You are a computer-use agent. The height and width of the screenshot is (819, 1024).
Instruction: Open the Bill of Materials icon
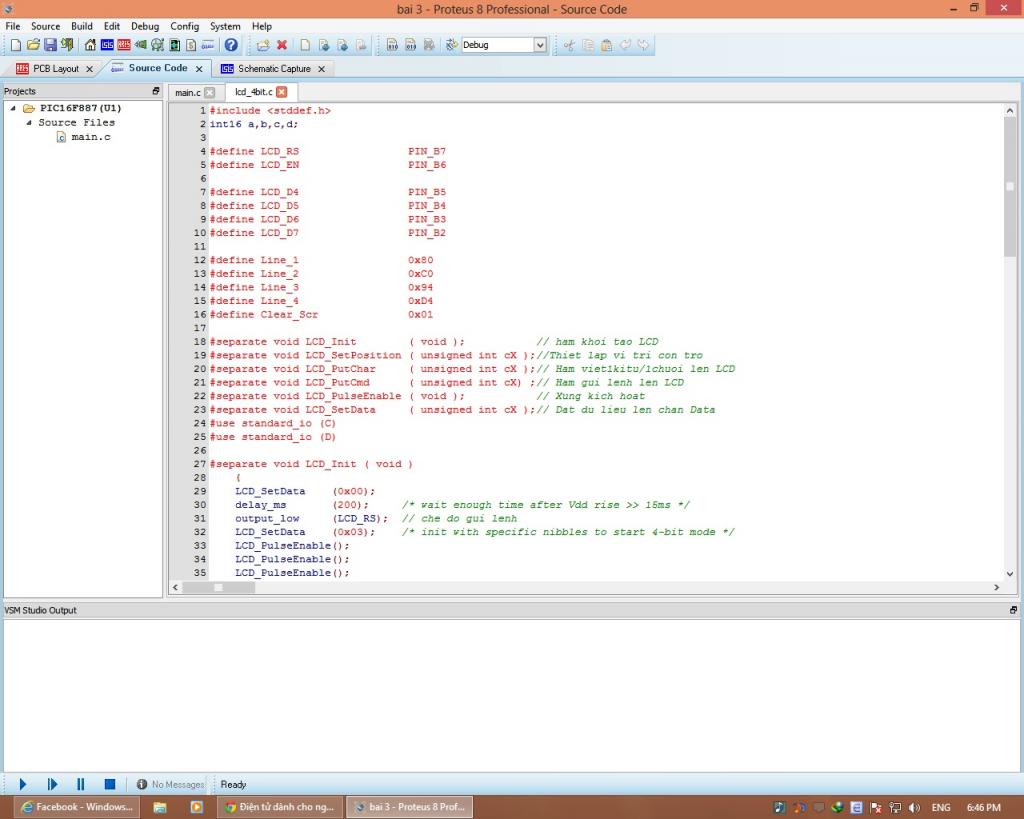[x=191, y=45]
